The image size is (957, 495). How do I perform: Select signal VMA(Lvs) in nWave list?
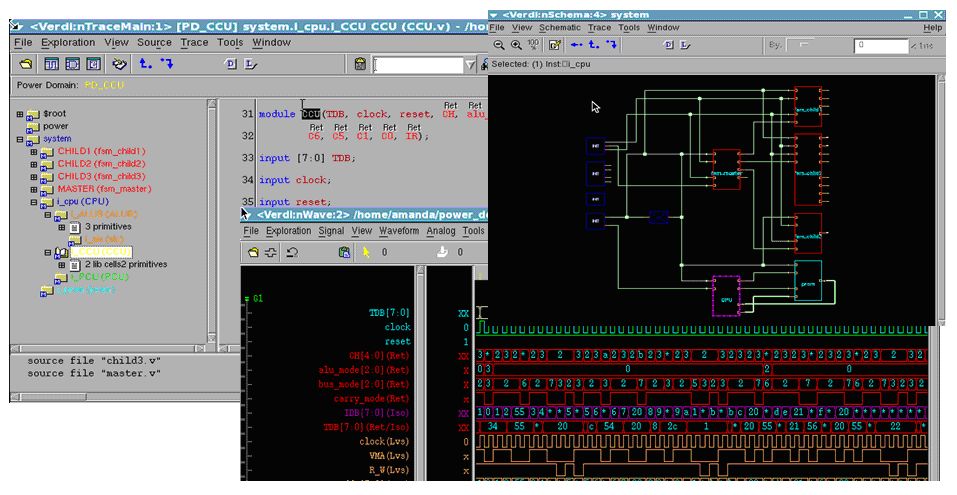[390, 456]
